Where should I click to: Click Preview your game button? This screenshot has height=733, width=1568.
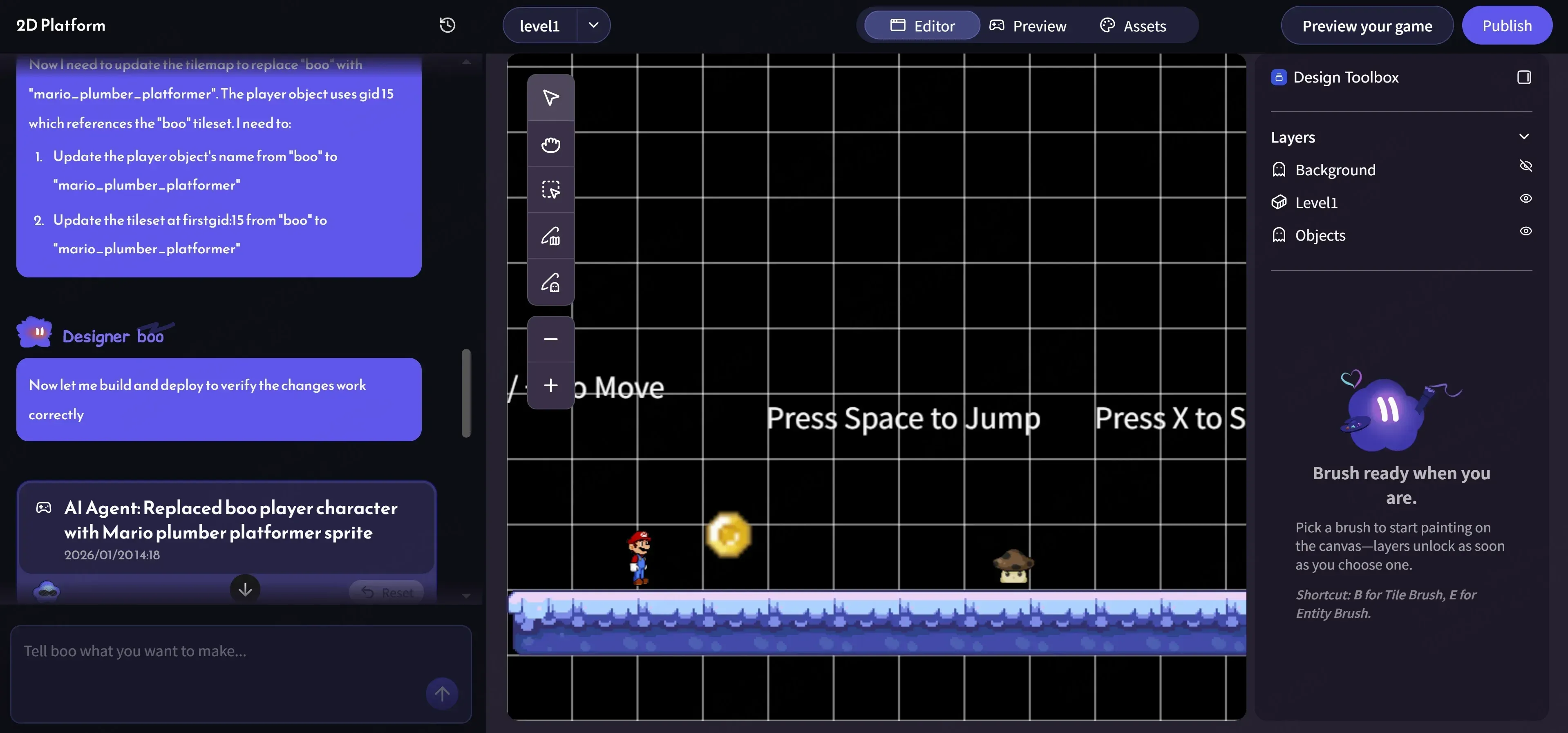(1367, 26)
